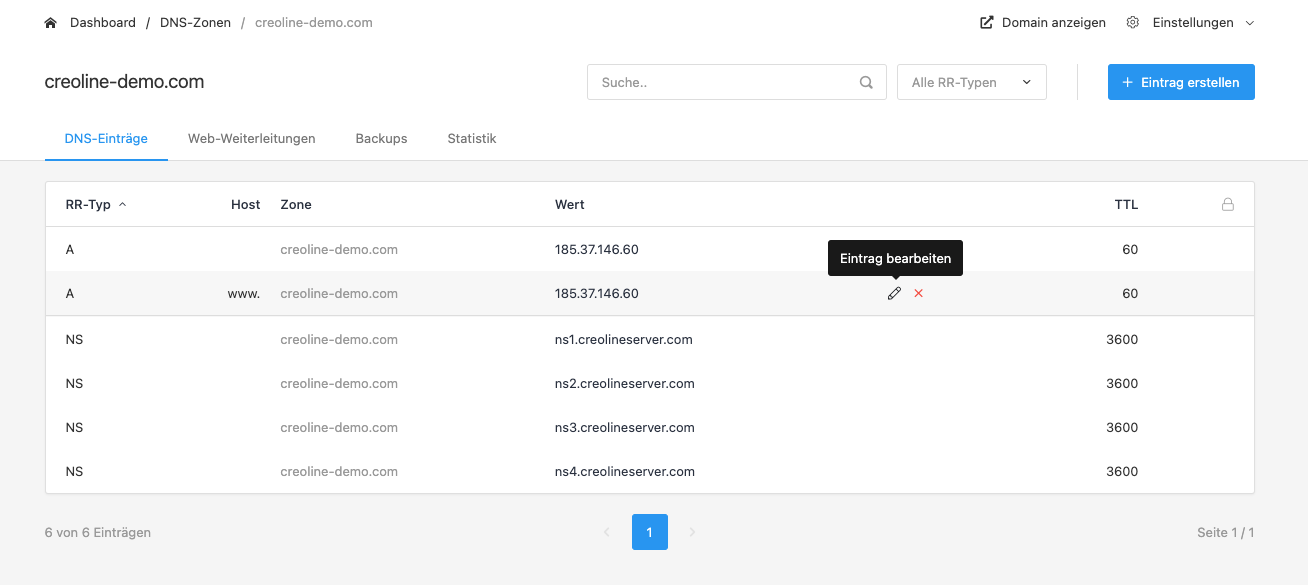Image resolution: width=1308 pixels, height=585 pixels.
Task: Open the Alle RR-Typen dropdown
Action: [x=972, y=82]
